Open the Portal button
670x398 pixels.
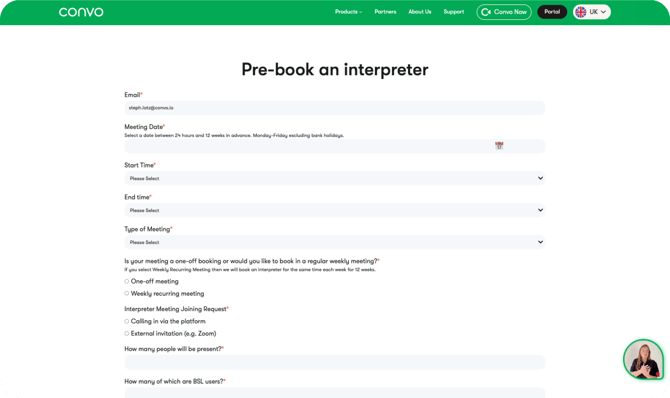pyautogui.click(x=552, y=12)
